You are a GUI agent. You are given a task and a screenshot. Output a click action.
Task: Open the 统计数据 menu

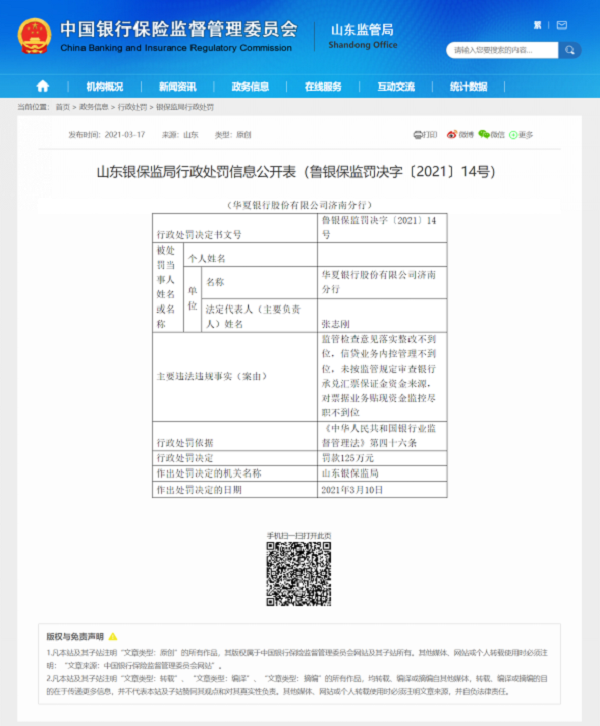coord(469,87)
